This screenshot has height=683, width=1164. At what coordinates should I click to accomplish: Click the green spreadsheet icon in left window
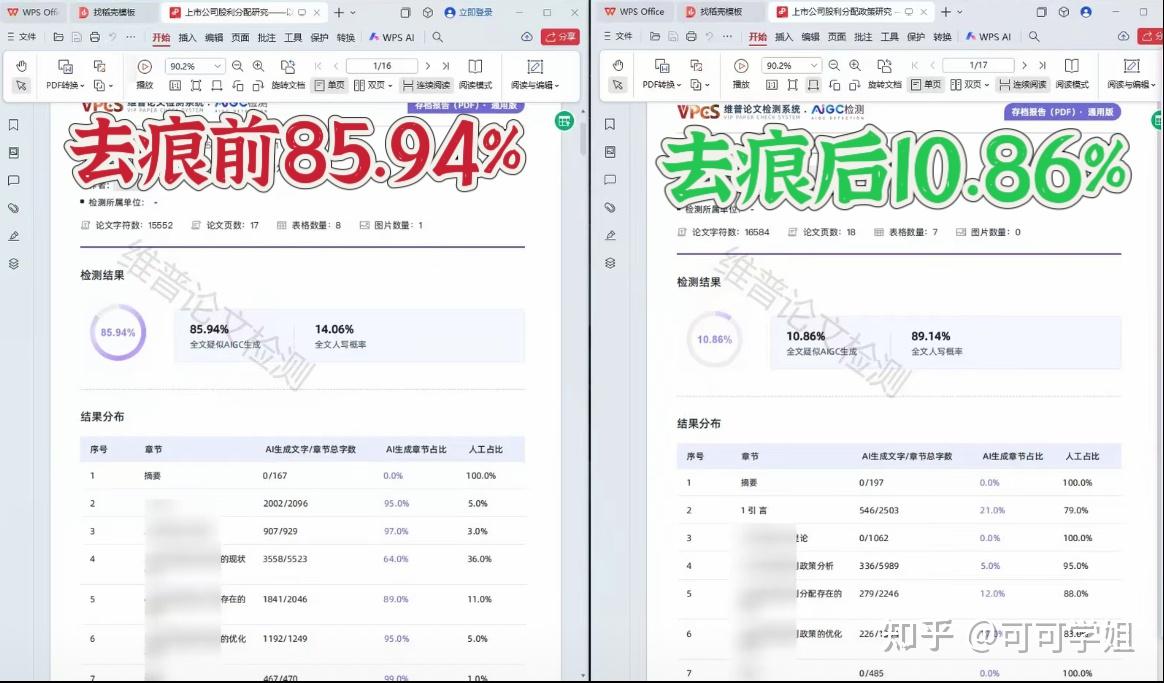pyautogui.click(x=564, y=121)
